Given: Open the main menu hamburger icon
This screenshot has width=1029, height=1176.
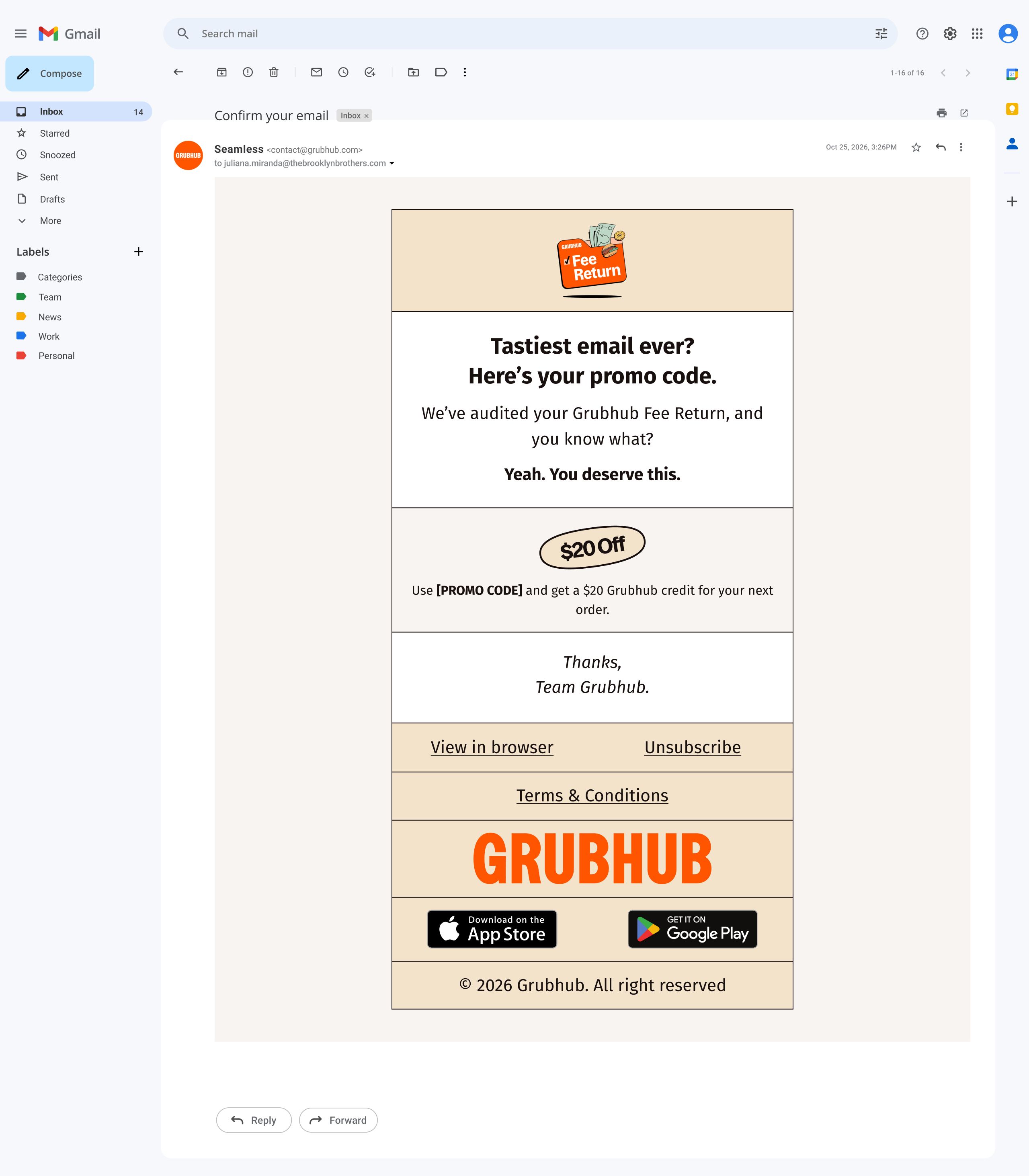Looking at the screenshot, I should pyautogui.click(x=20, y=34).
